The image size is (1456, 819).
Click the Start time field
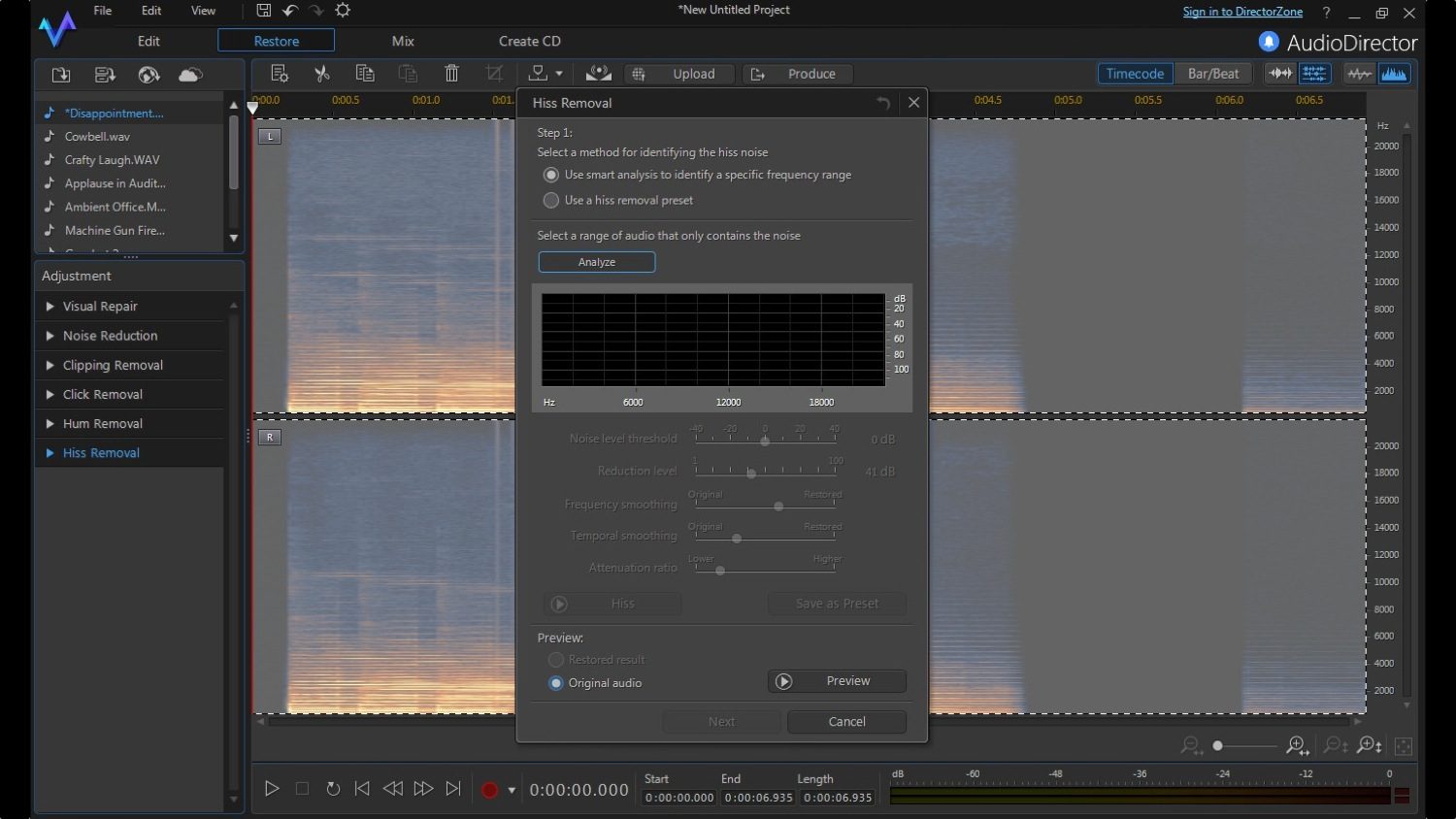click(679, 798)
